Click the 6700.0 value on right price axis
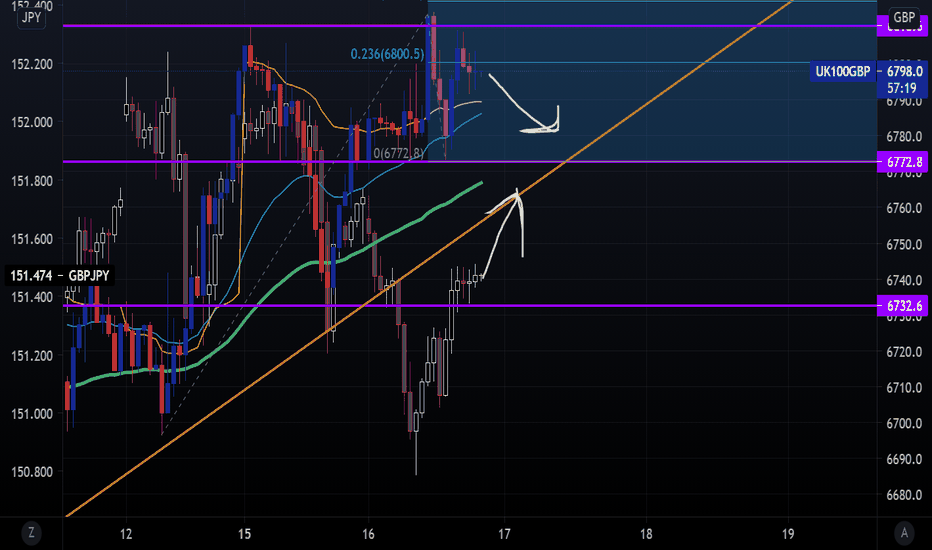932x550 pixels. point(904,423)
